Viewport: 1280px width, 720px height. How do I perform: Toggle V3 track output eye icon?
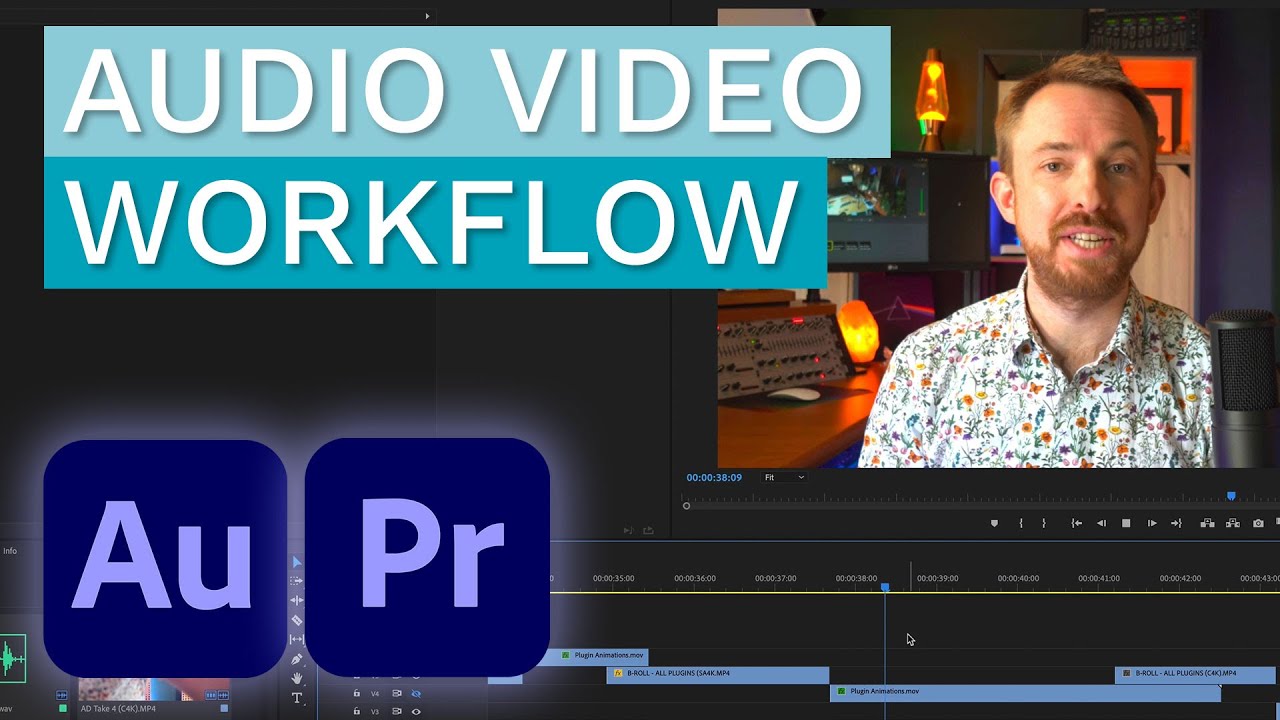[x=416, y=712]
